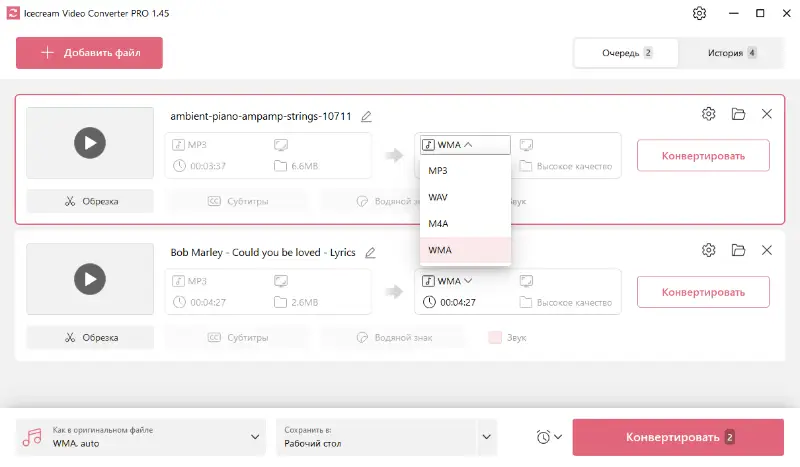
Task: Play the ambient-piano preview thumbnail
Action: [90, 143]
